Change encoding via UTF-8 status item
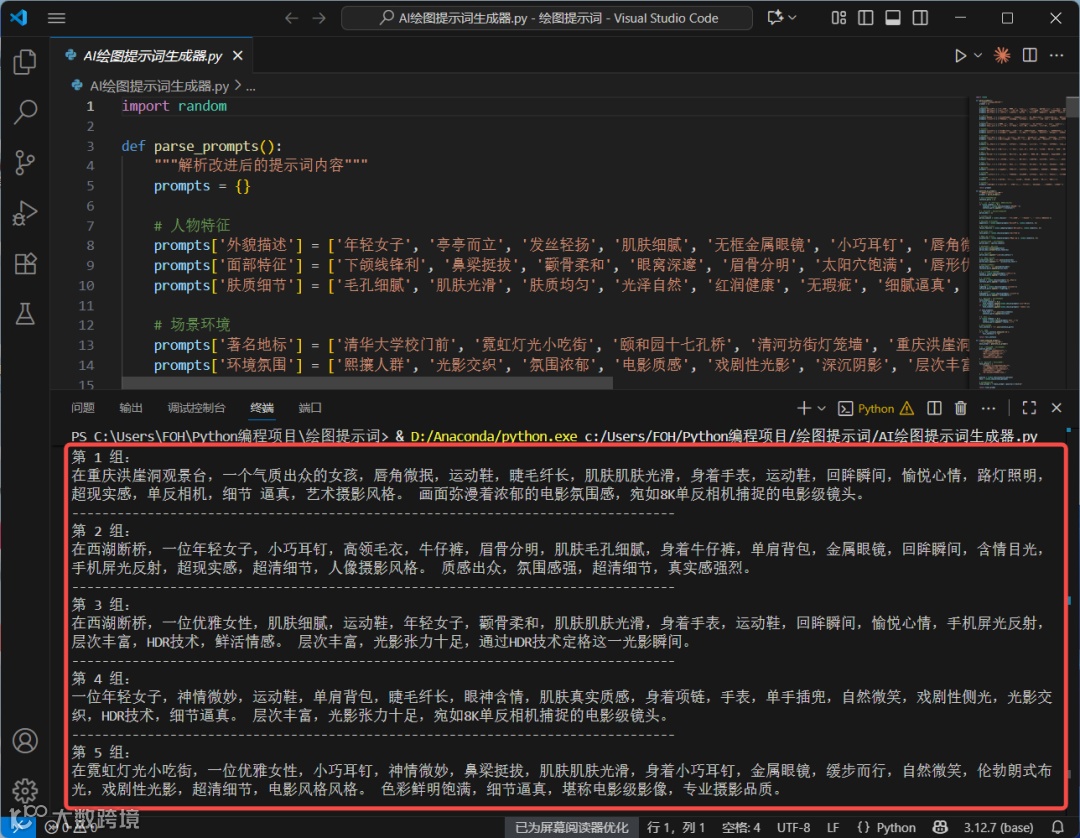 pos(793,828)
